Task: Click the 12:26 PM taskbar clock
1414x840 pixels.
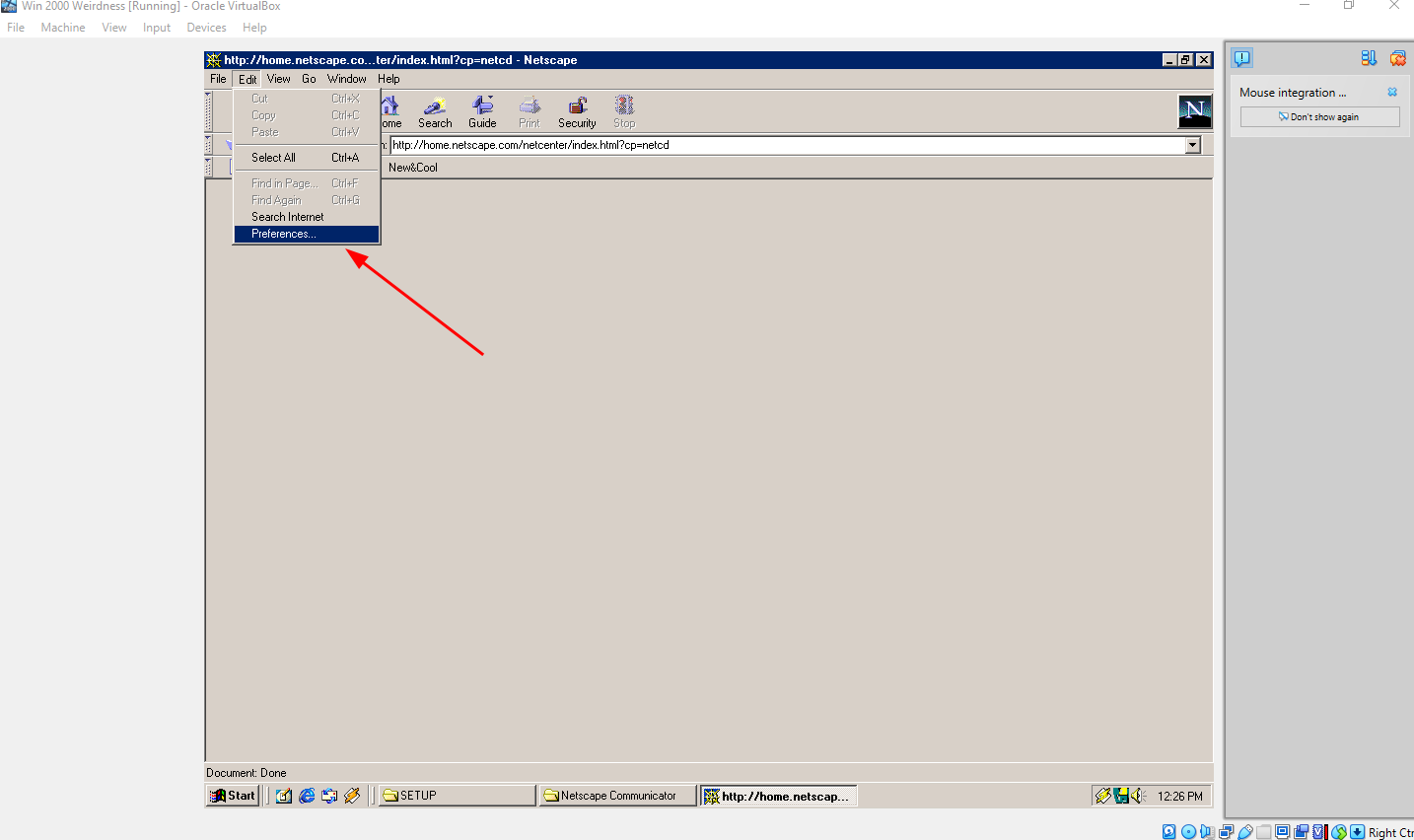Action: [x=1180, y=796]
